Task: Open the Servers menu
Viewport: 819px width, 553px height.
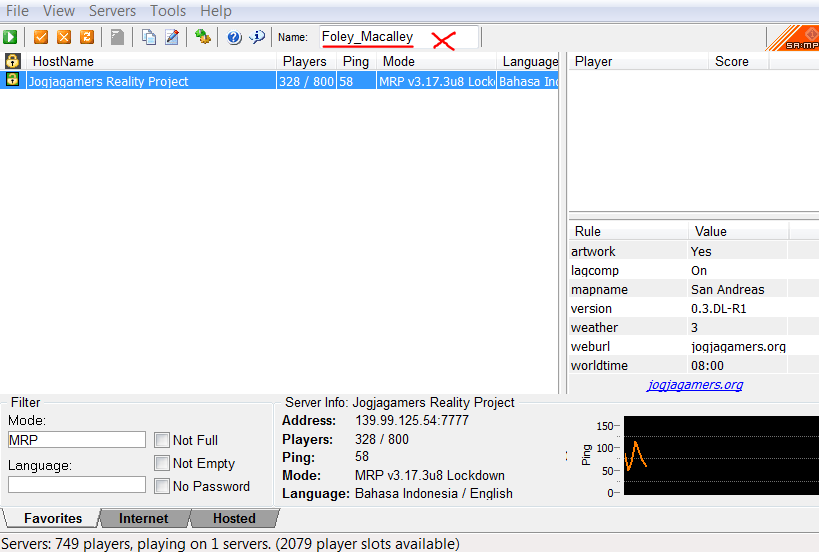Action: [112, 10]
